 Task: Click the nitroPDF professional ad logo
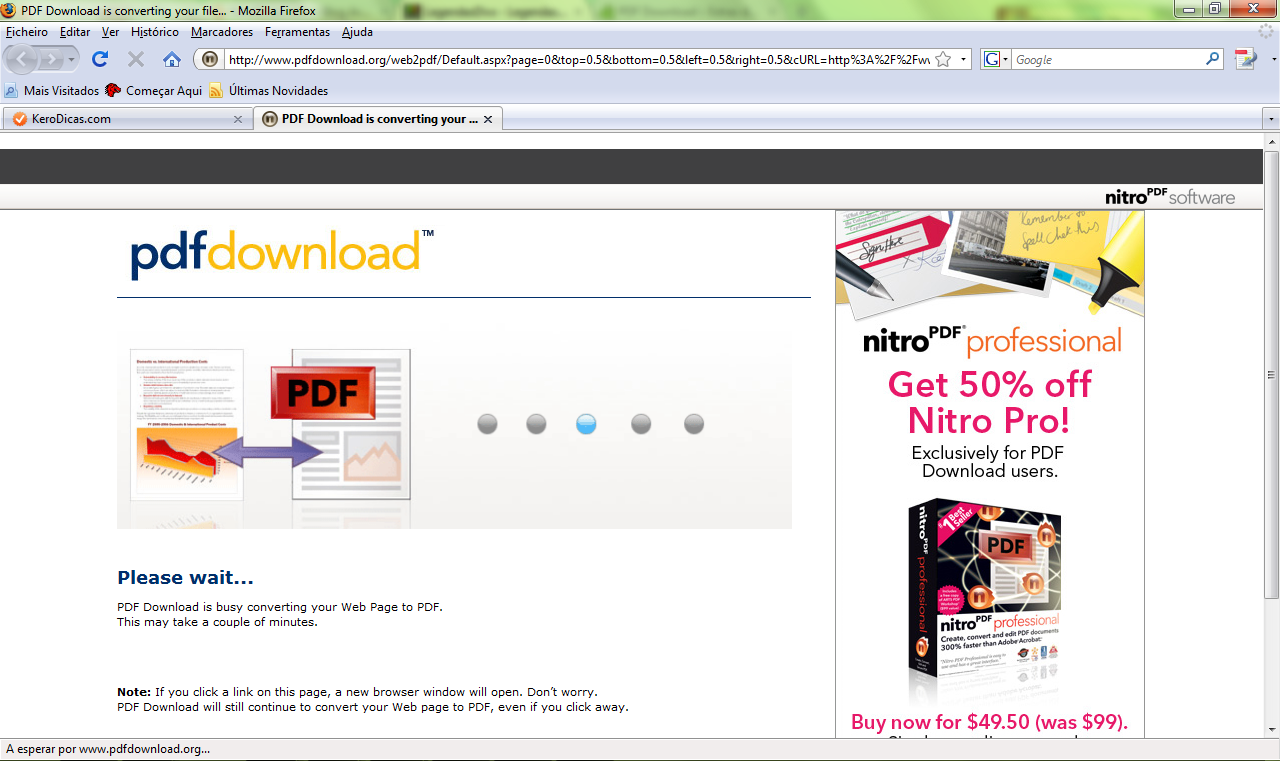click(992, 342)
